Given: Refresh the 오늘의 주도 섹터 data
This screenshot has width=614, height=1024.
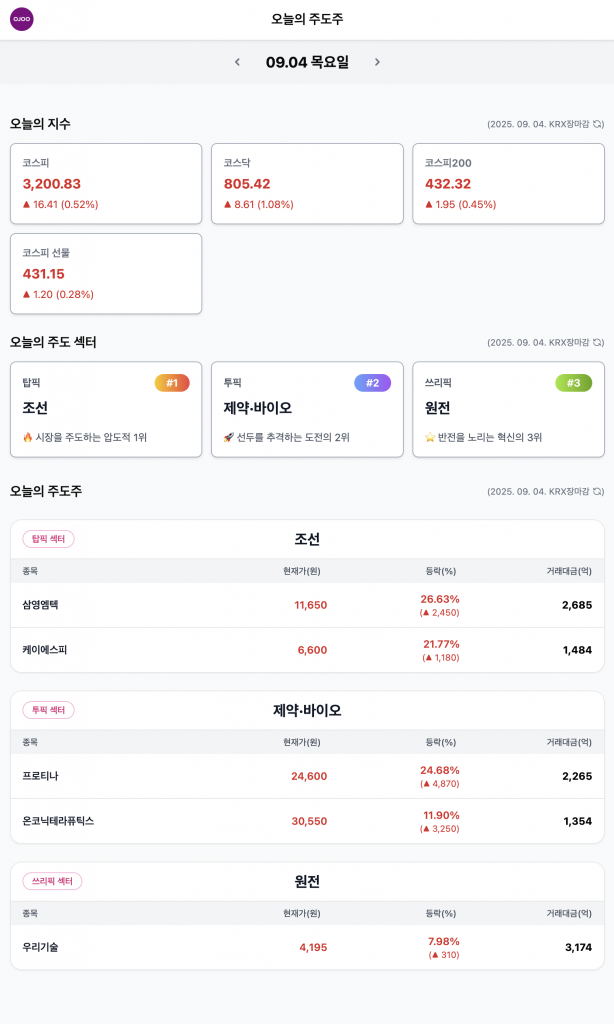Looking at the screenshot, I should coord(598,342).
